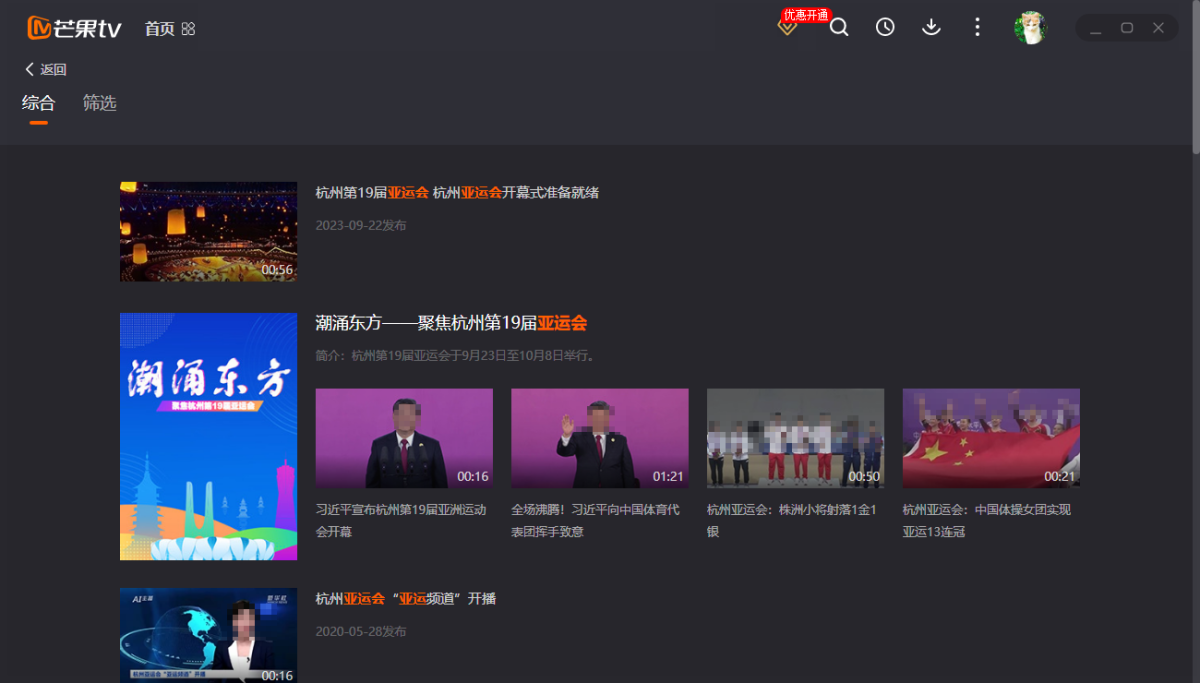Play the 01:21 waving clip thumbnail
The image size is (1200, 683).
pos(600,438)
